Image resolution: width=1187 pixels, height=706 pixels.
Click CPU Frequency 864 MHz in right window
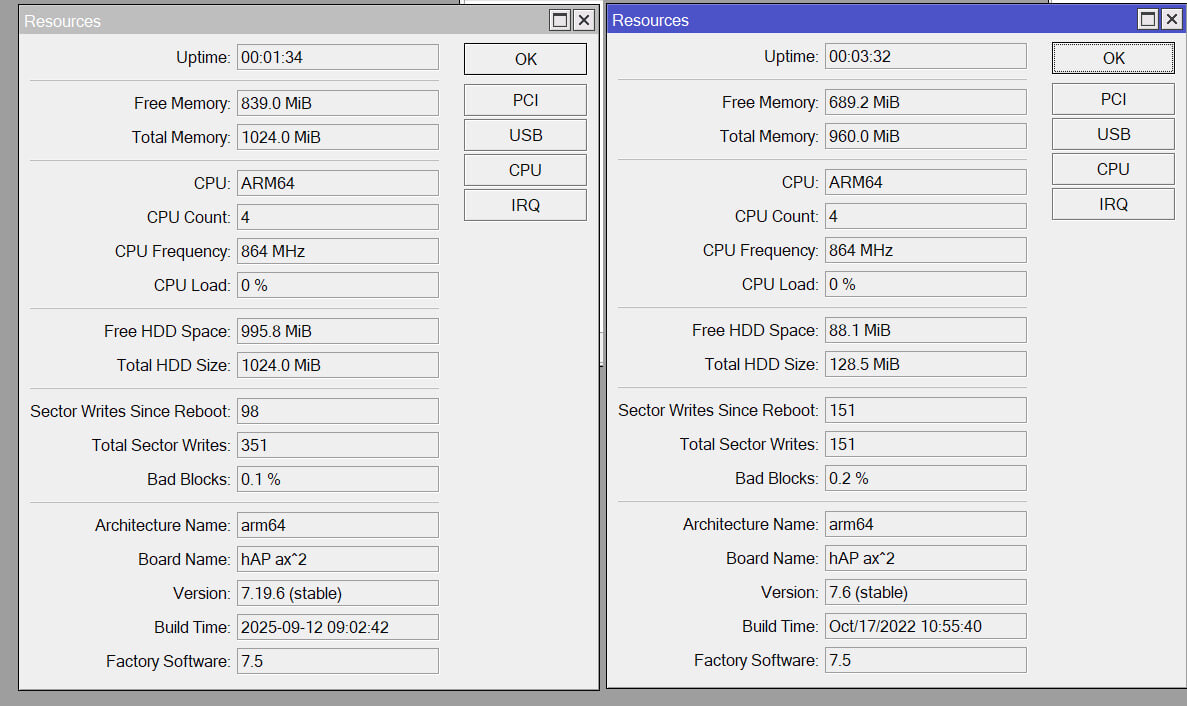926,250
